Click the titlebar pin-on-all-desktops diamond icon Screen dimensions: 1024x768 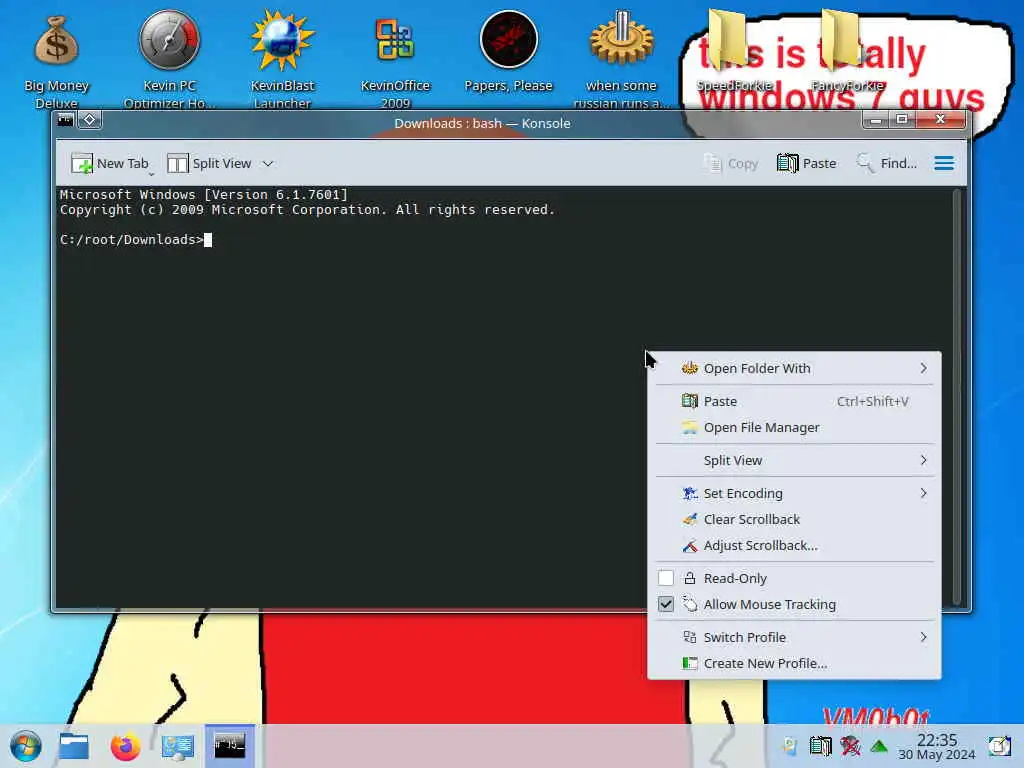90,120
